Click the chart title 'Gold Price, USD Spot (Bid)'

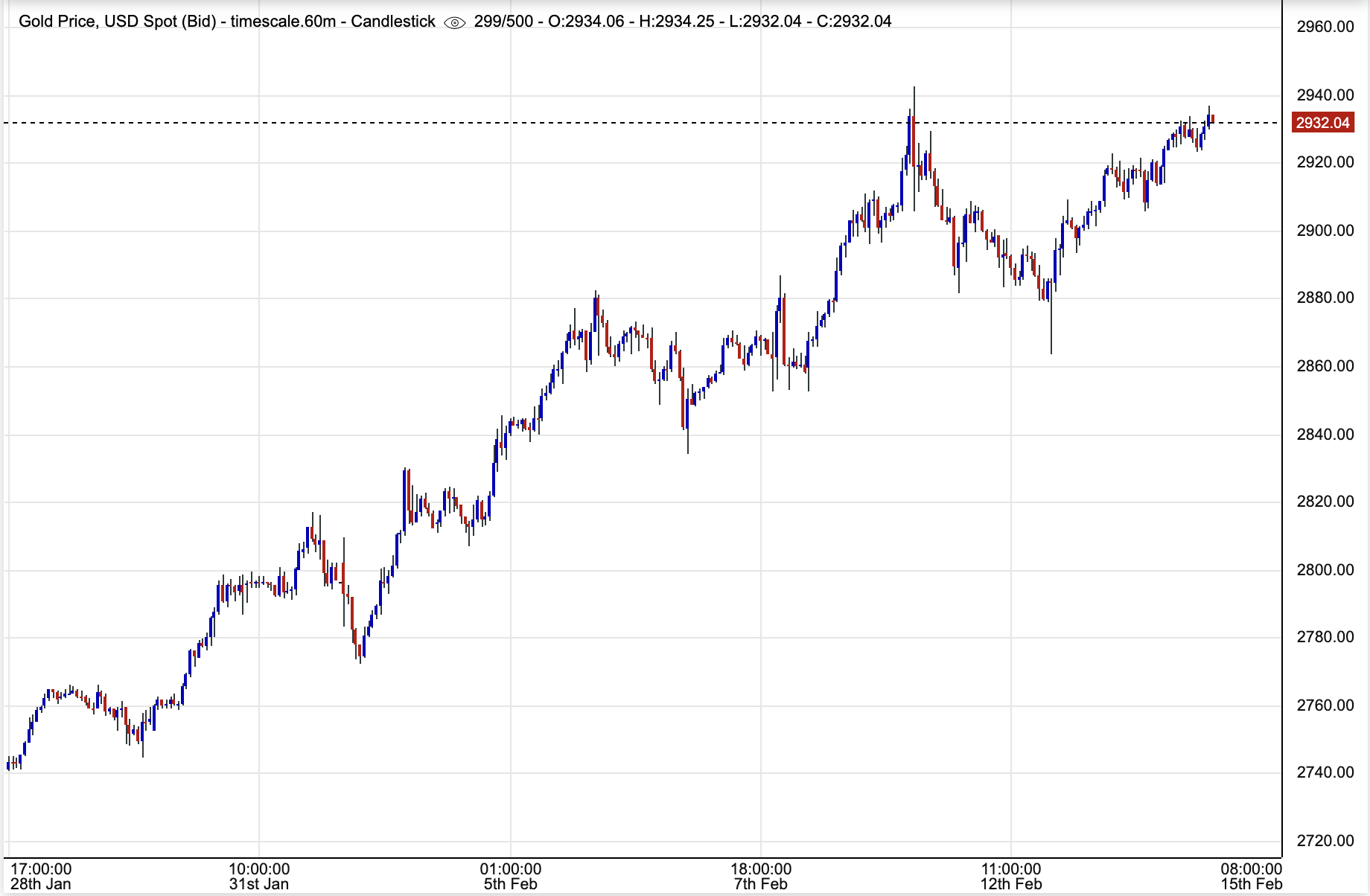coord(118,22)
